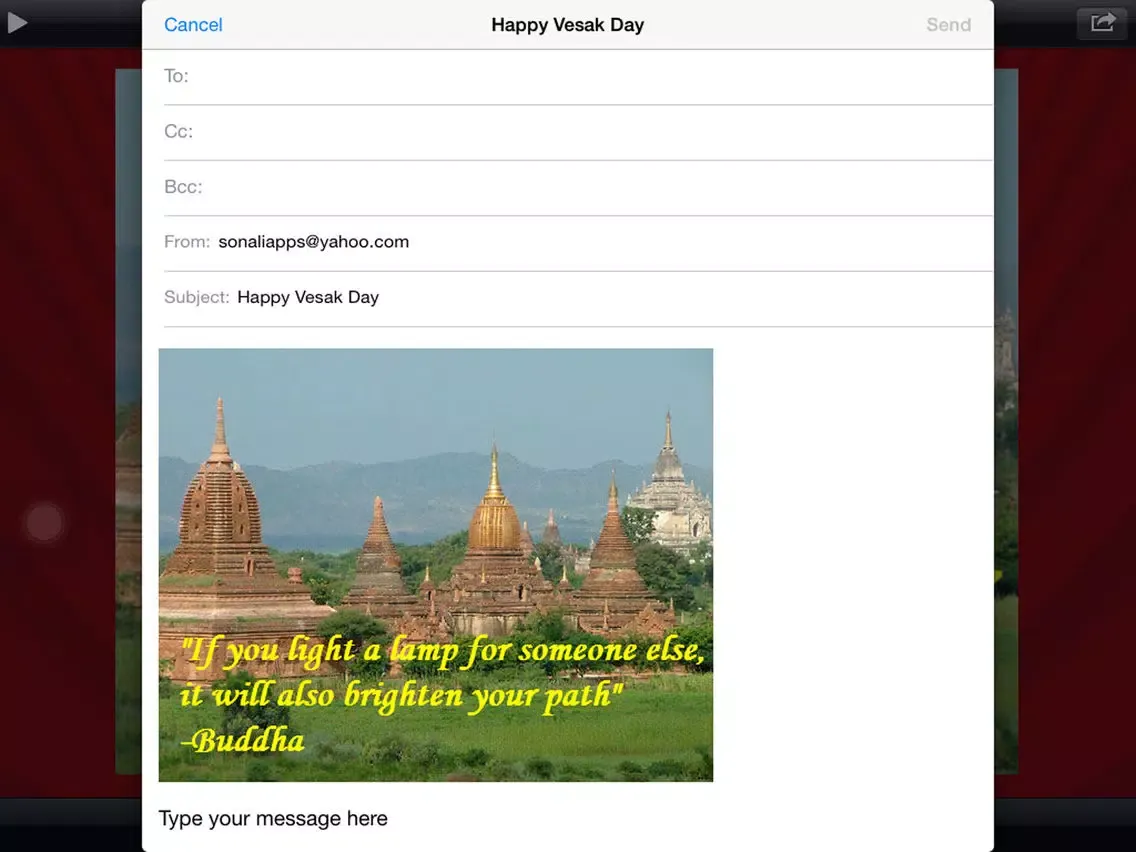The image size is (1136, 852).
Task: Tap the greyed-out Send button
Action: (948, 25)
